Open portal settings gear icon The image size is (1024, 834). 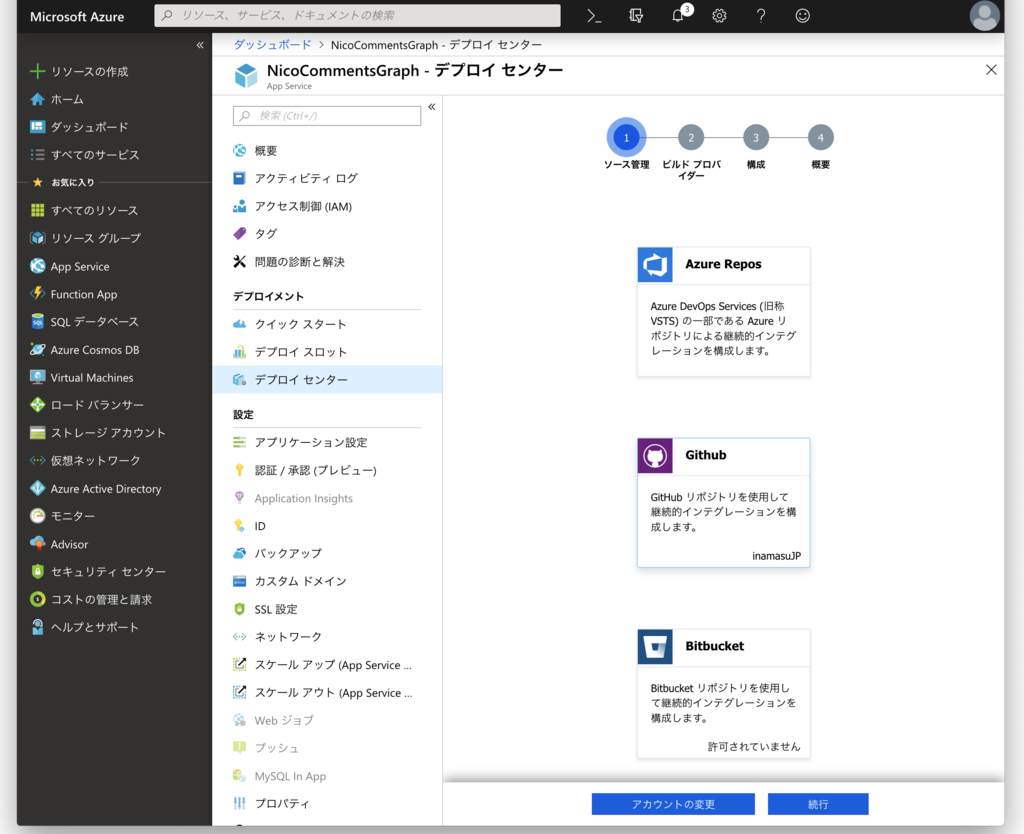[x=719, y=16]
